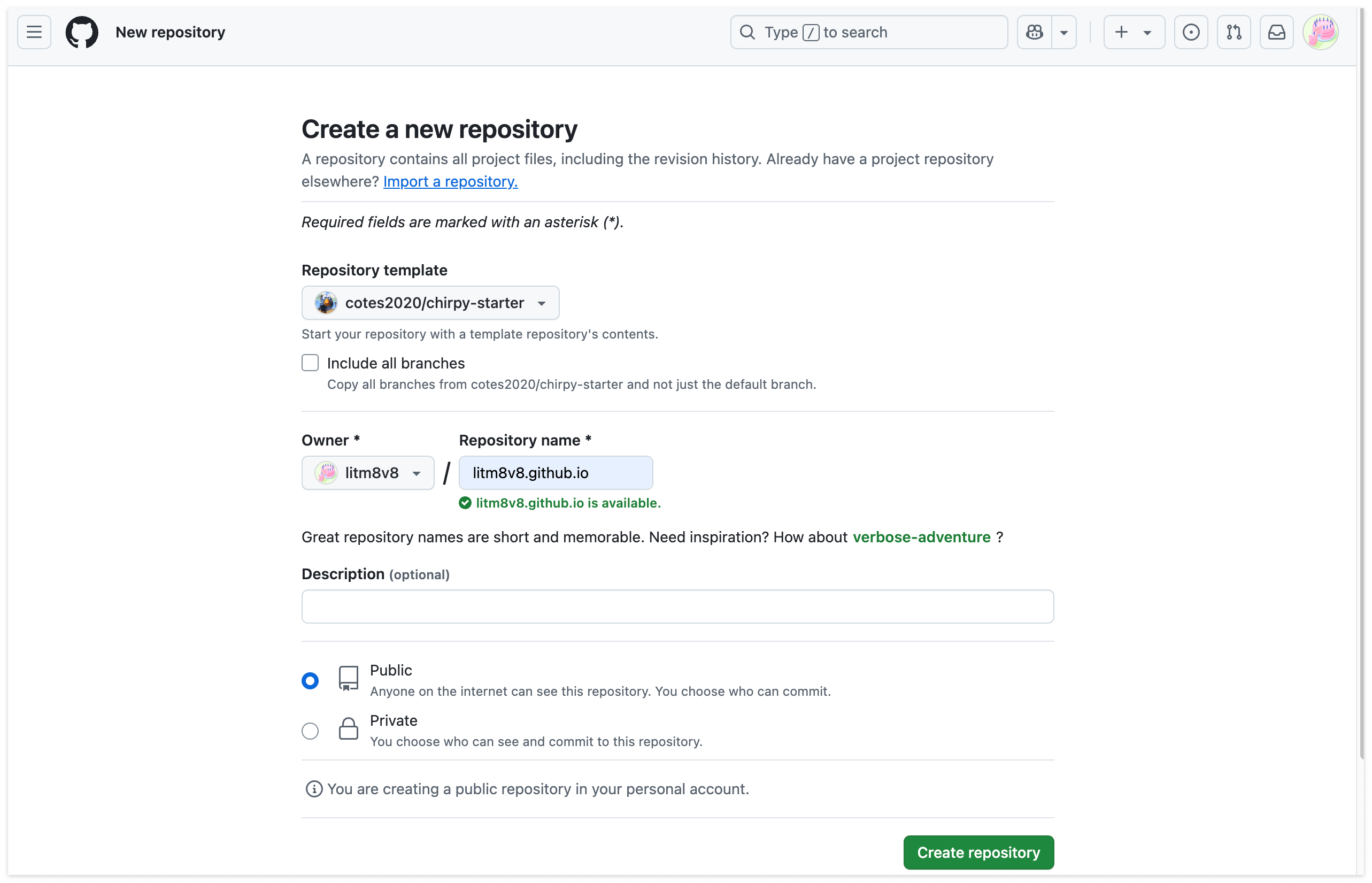Open the Pull requests icon
The width and height of the screenshot is (1372, 883).
pyautogui.click(x=1234, y=32)
